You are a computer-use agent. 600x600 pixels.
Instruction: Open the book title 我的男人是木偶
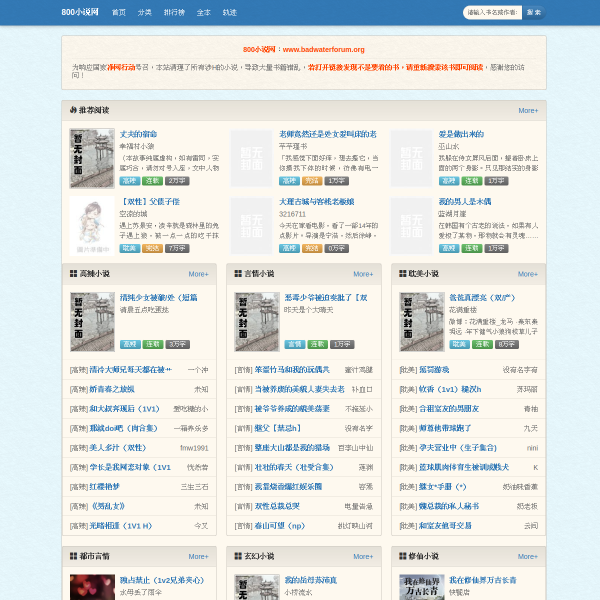pyautogui.click(x=465, y=202)
